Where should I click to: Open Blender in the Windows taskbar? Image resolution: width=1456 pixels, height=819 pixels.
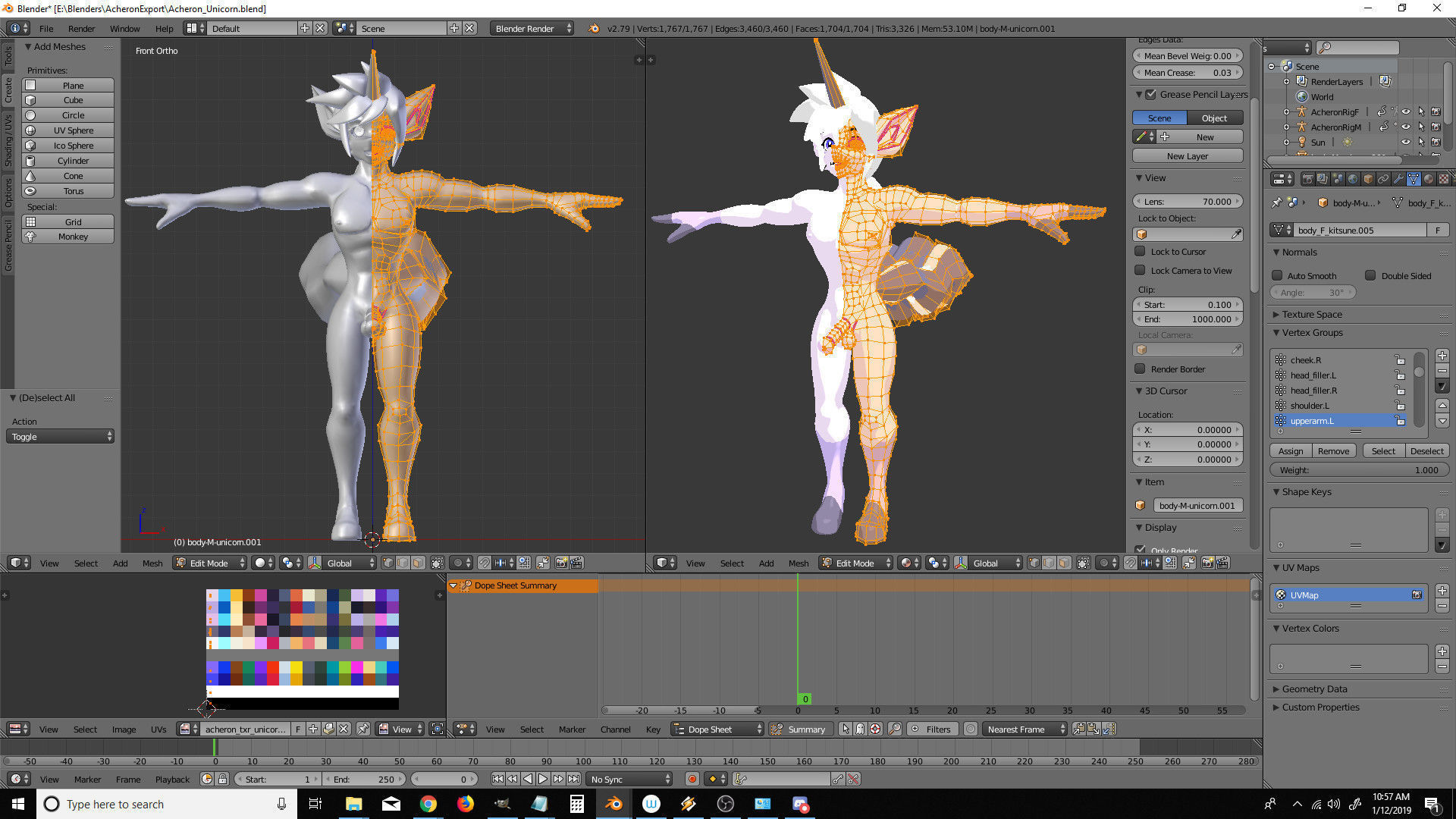(x=613, y=804)
